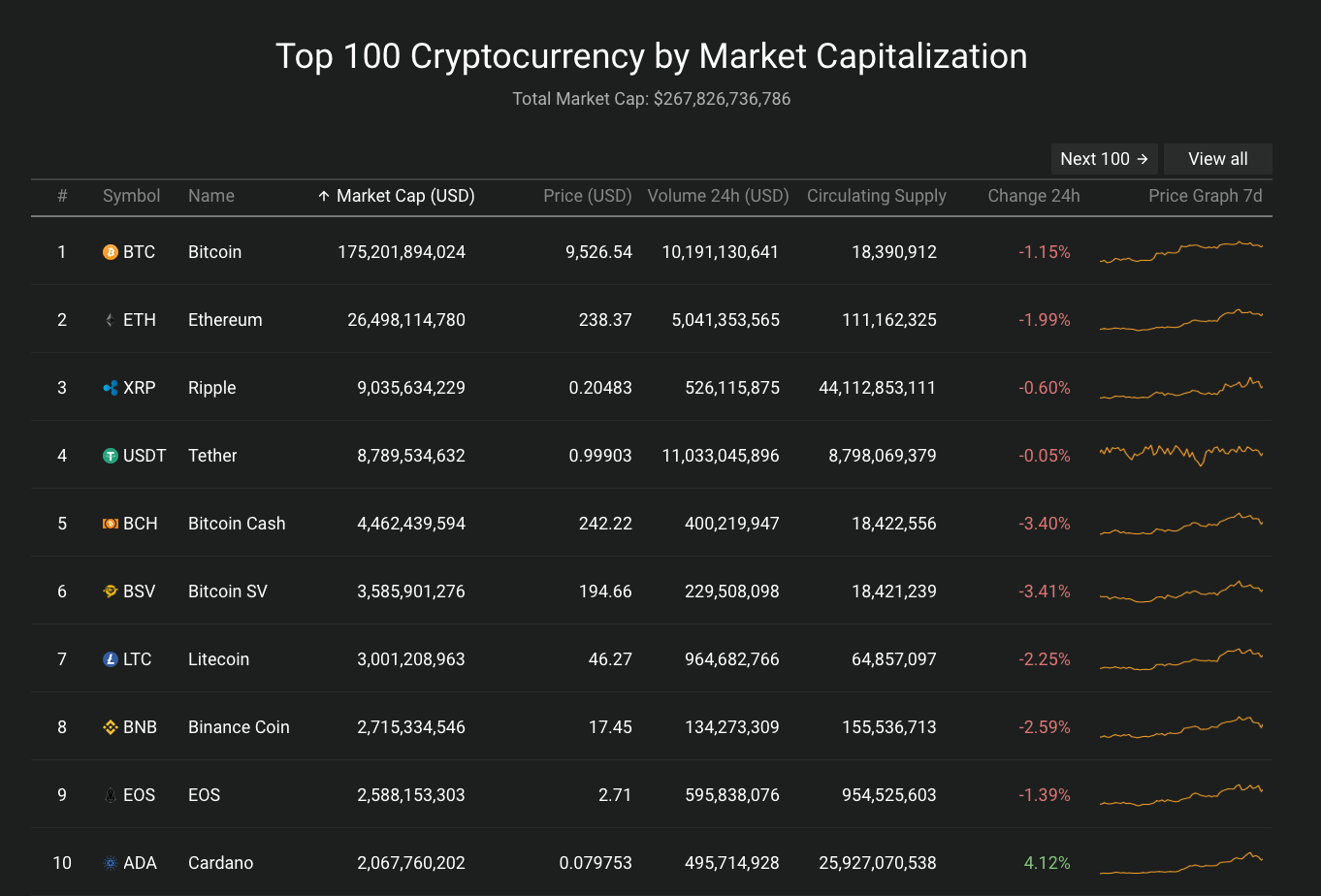Click the Tether USDT logo icon
The width and height of the screenshot is (1321, 896).
pyautogui.click(x=111, y=456)
